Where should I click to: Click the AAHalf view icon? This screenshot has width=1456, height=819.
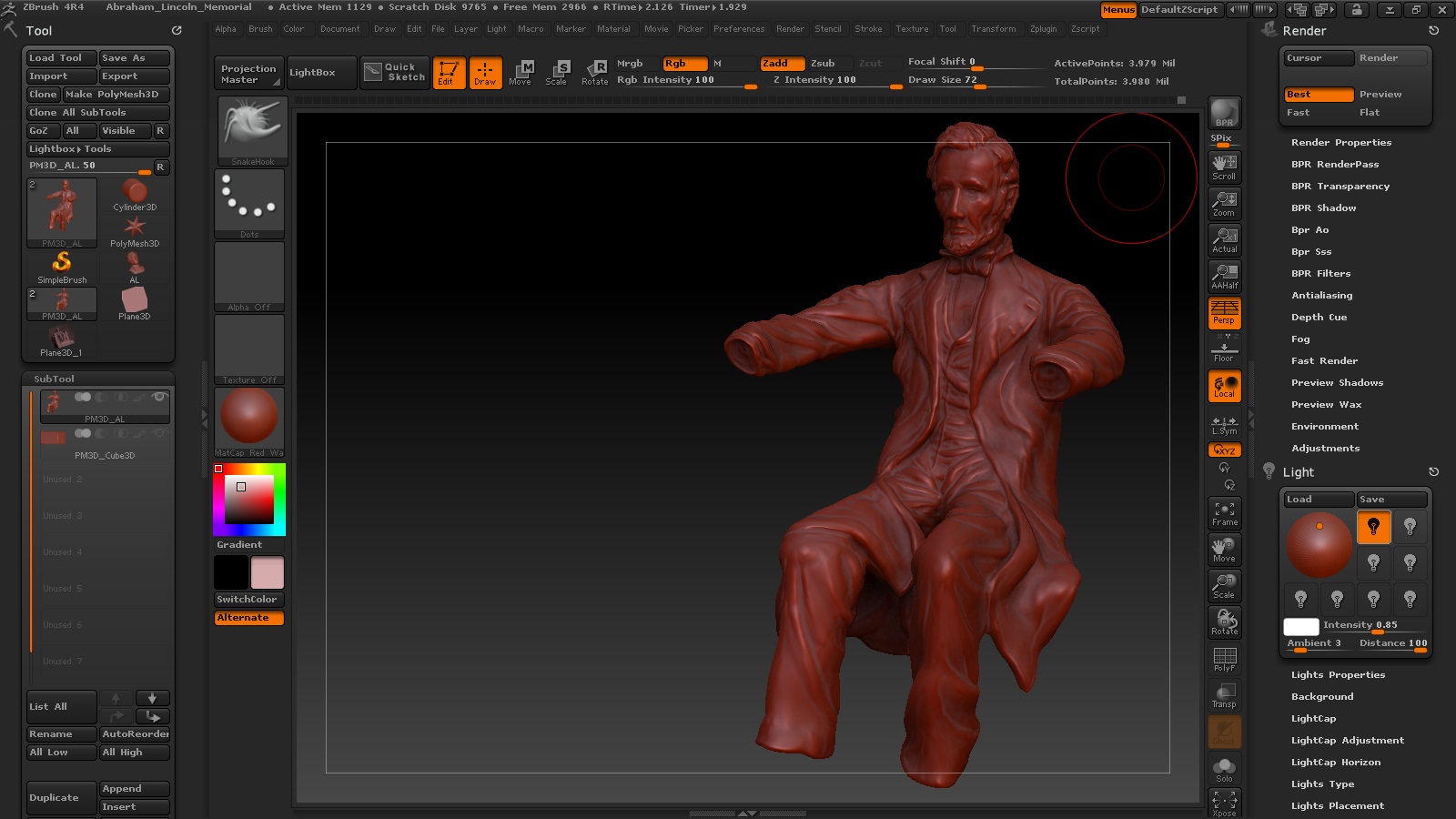[1224, 276]
